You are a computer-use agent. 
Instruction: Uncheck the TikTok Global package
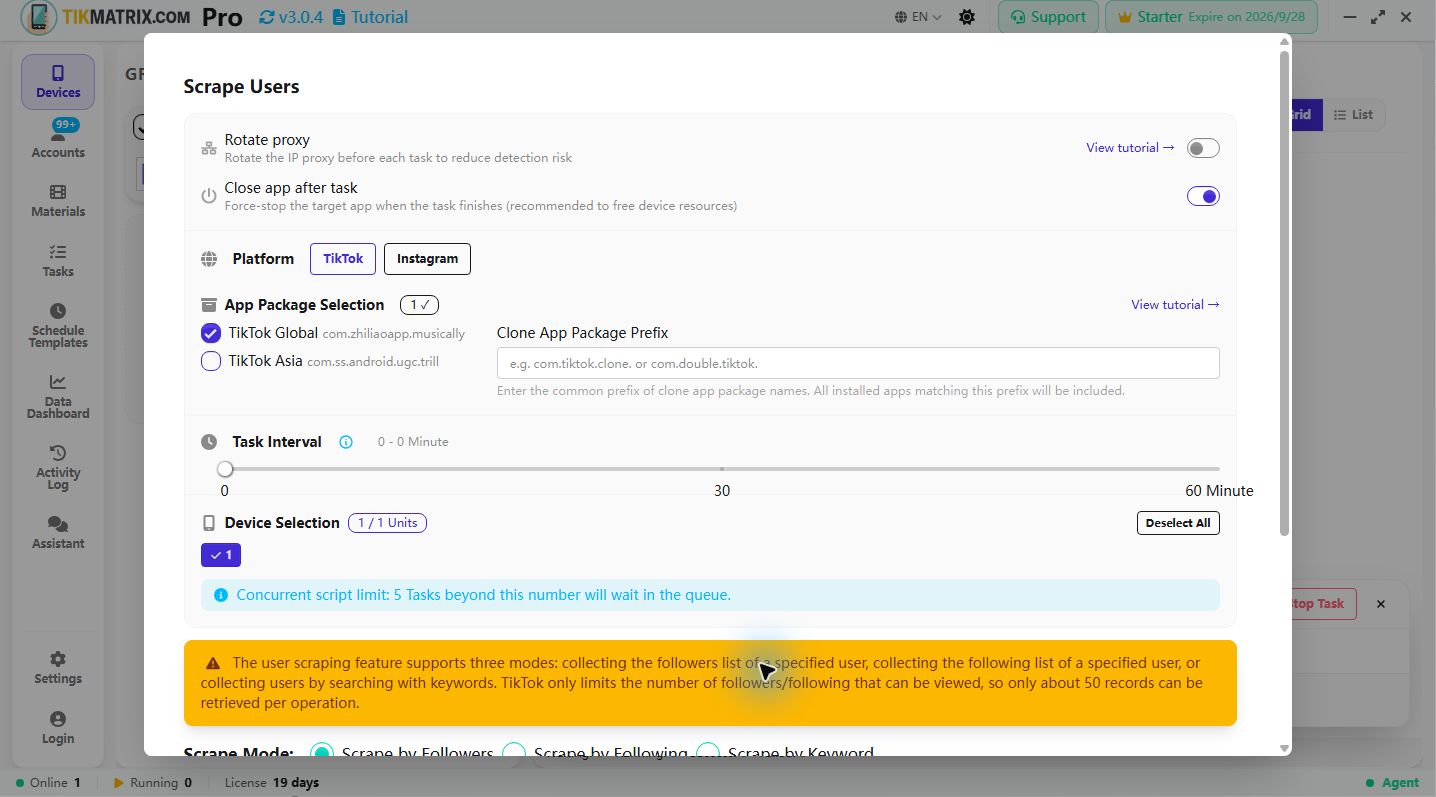tap(211, 333)
